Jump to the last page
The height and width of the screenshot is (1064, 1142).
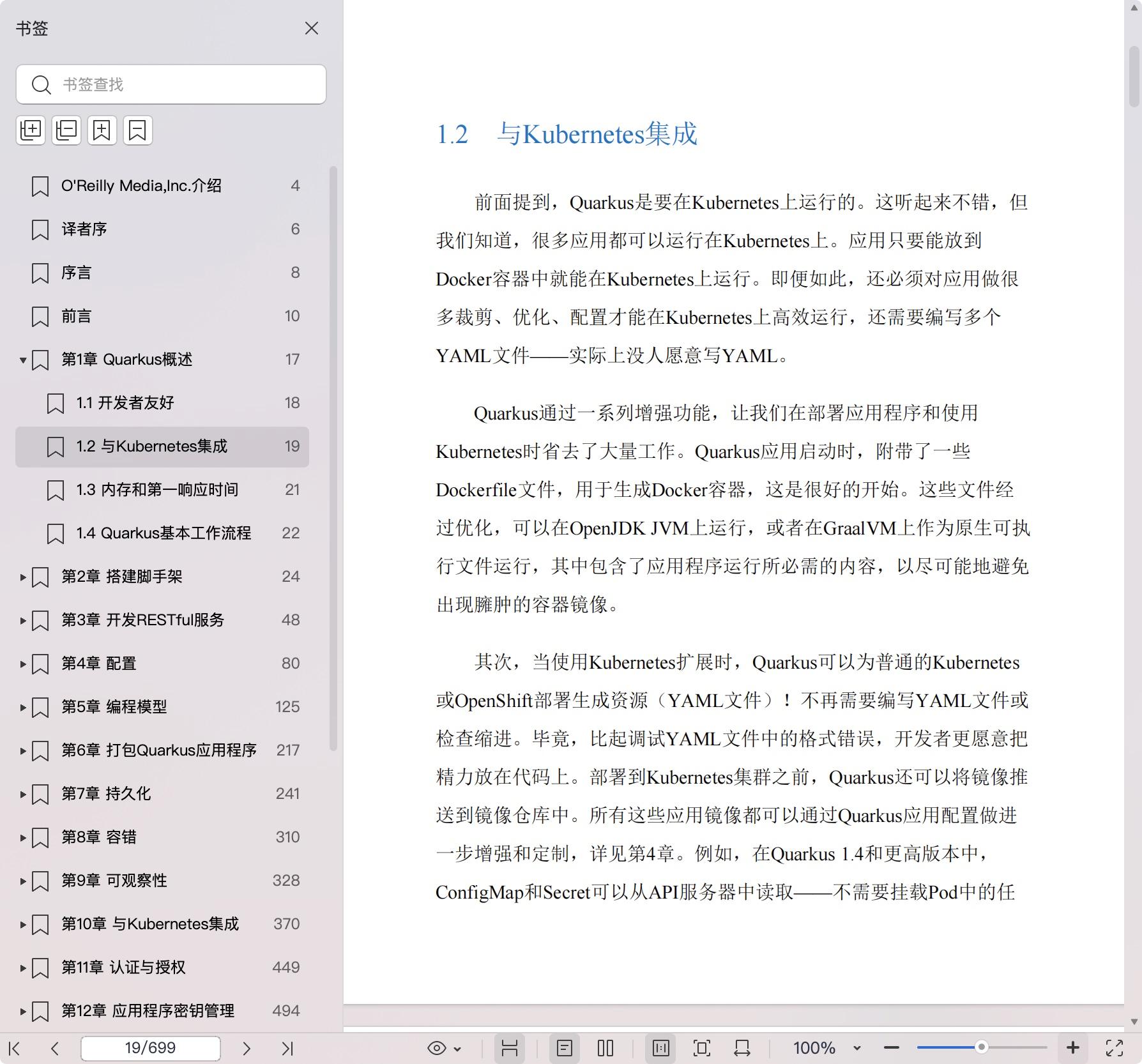(x=287, y=1048)
